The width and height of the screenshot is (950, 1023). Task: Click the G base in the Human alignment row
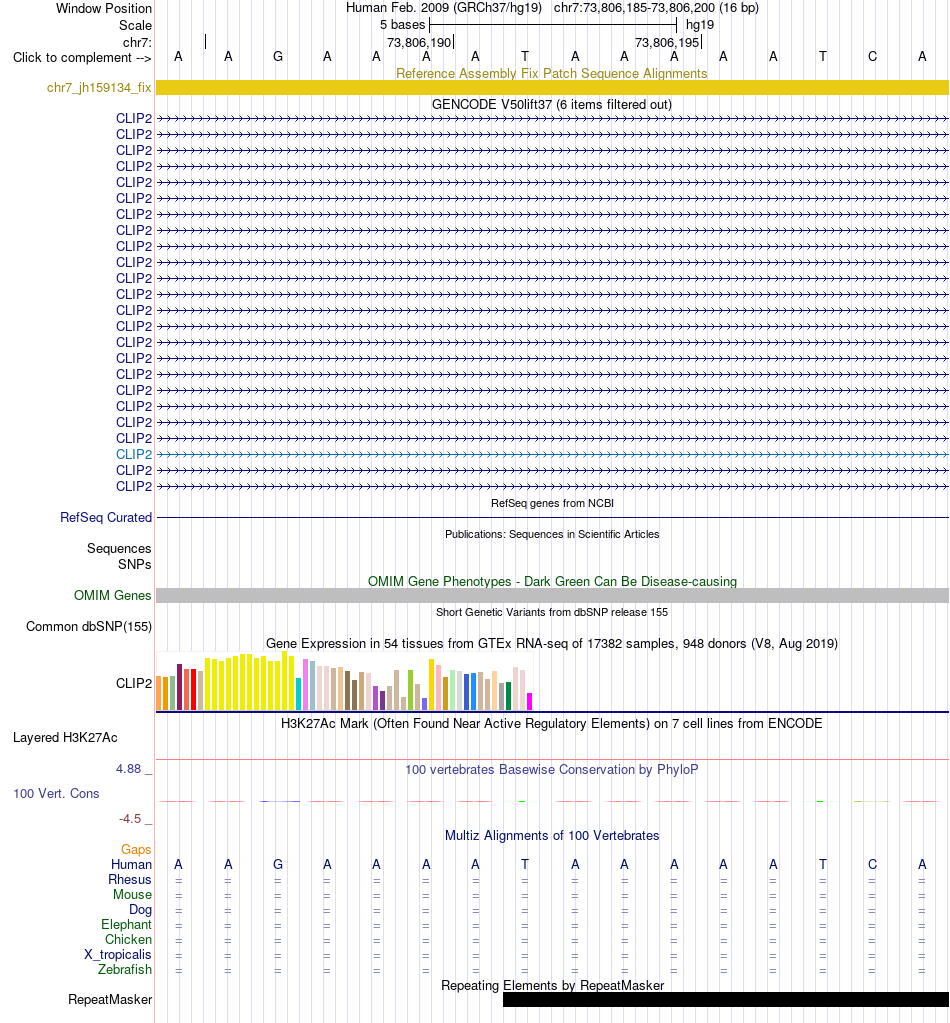278,864
